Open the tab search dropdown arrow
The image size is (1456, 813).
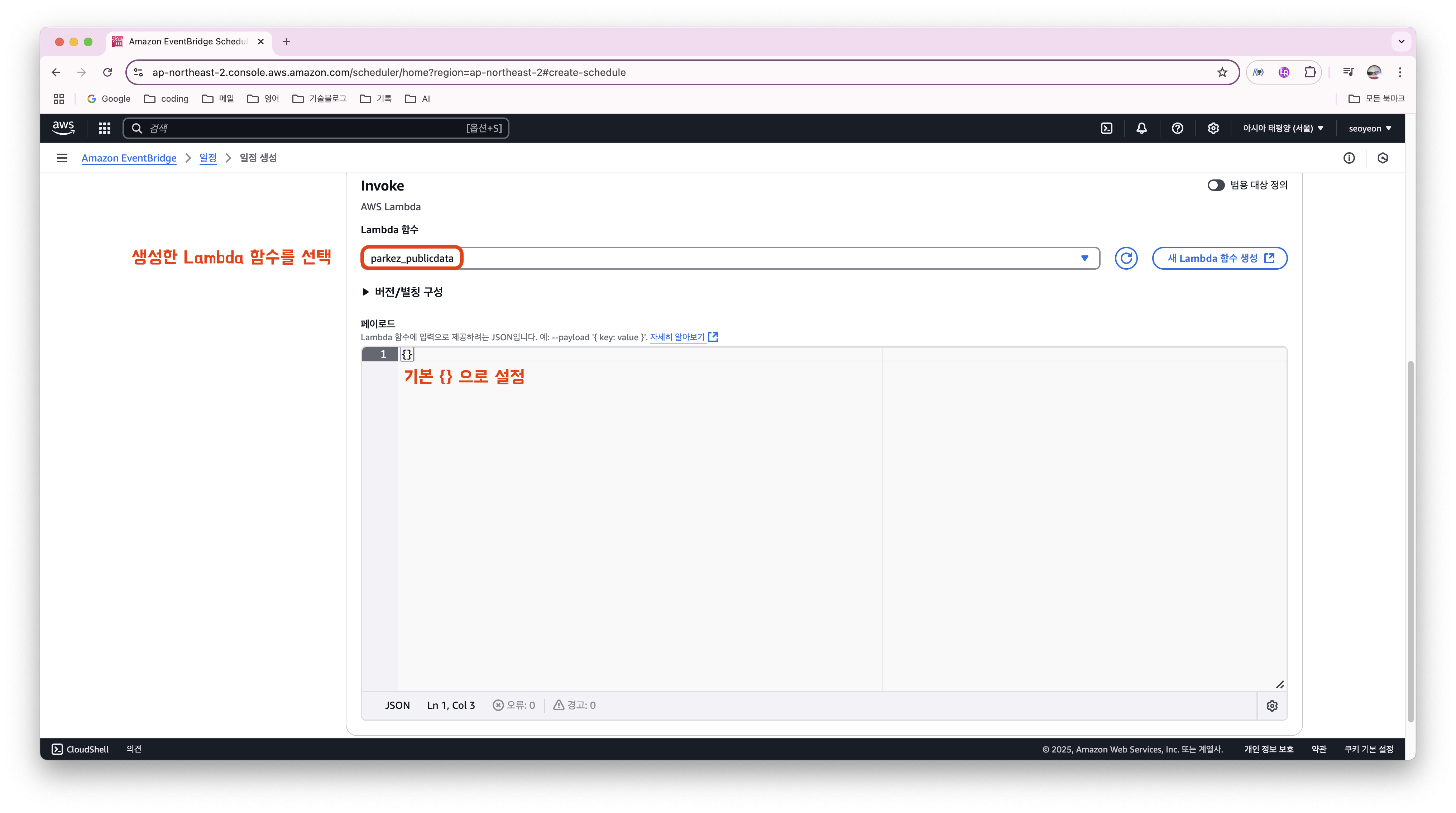tap(1401, 41)
